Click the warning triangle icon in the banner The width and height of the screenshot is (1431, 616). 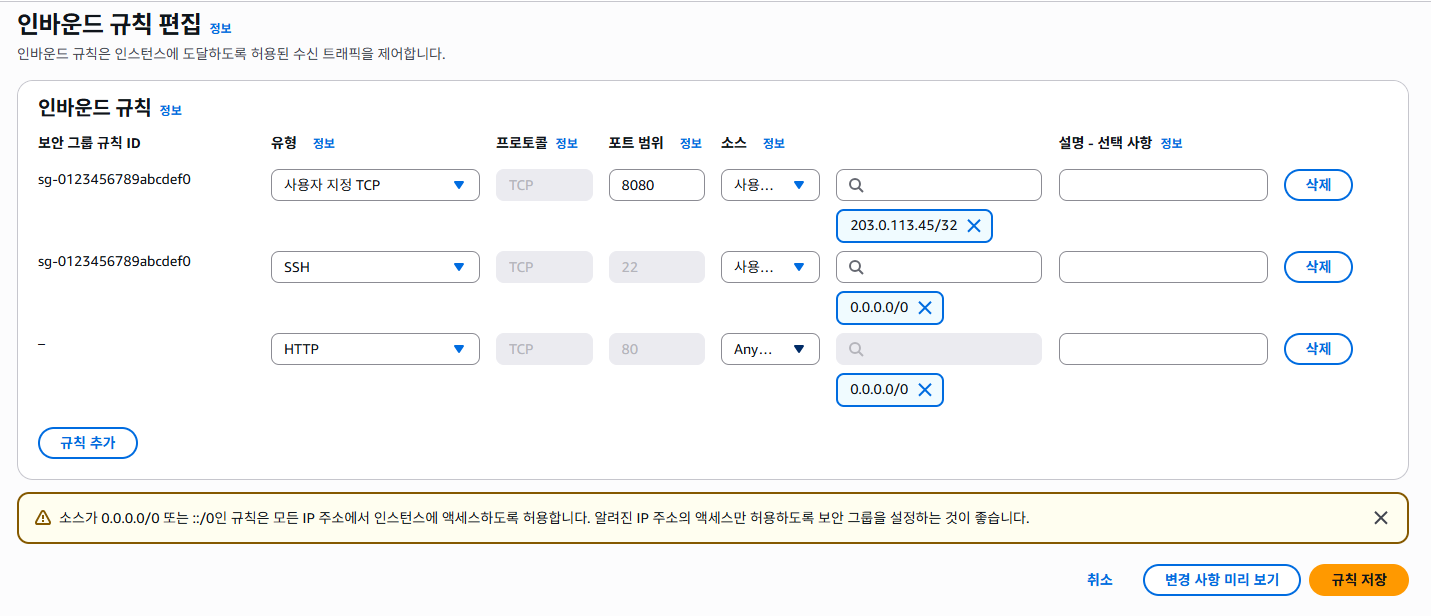point(43,518)
